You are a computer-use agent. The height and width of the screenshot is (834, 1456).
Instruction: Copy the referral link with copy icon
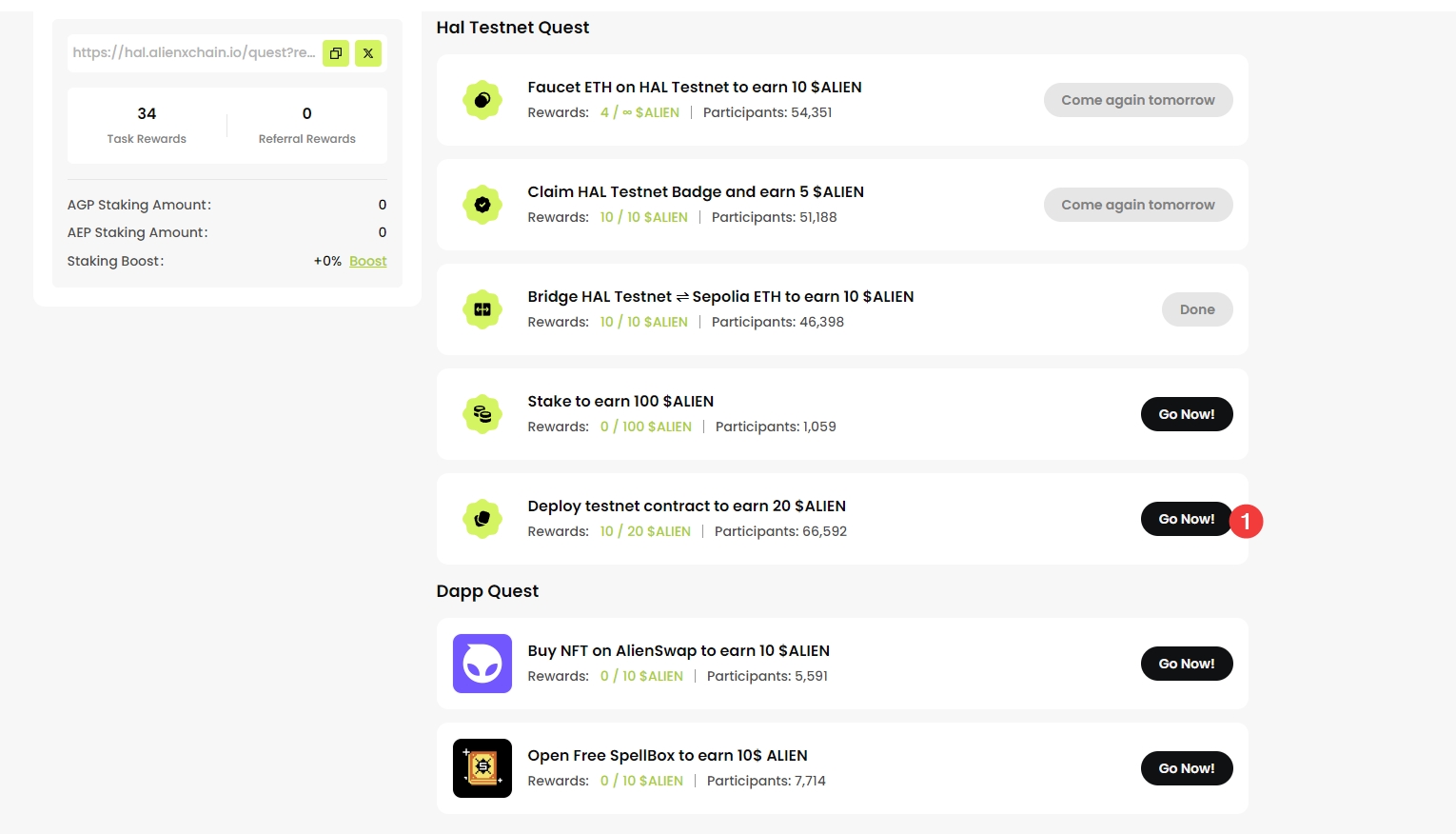pos(336,53)
